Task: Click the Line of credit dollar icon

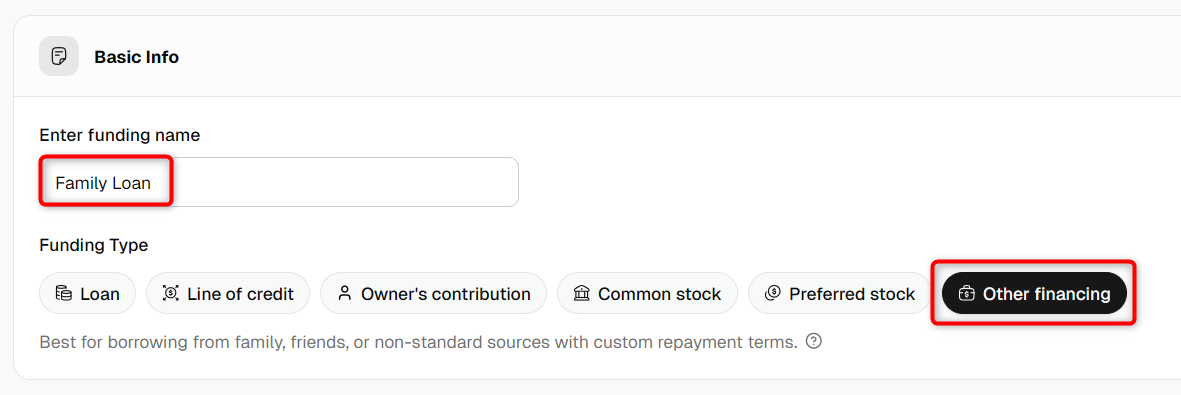Action: coord(171,293)
